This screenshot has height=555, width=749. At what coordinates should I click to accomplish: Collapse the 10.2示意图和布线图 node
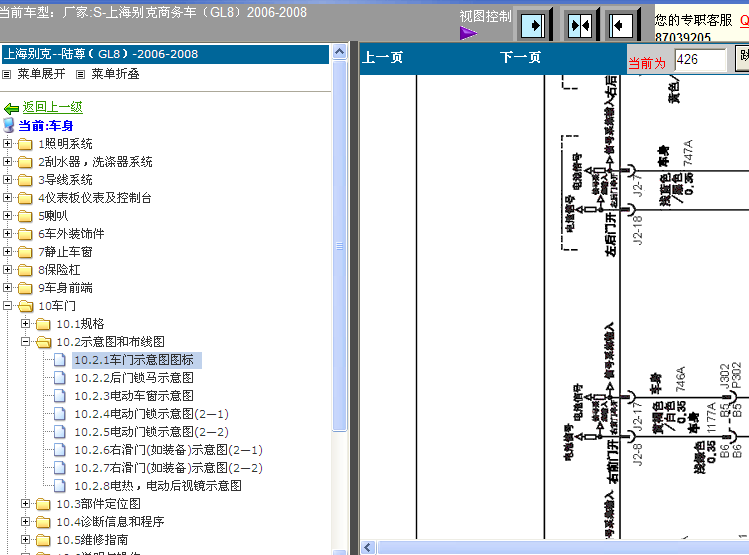tap(25, 342)
